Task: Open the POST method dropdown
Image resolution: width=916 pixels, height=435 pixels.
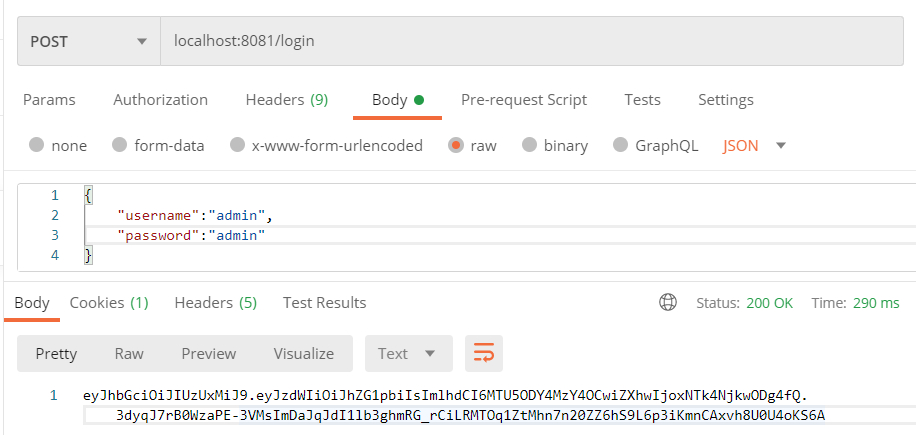Action: click(x=88, y=41)
